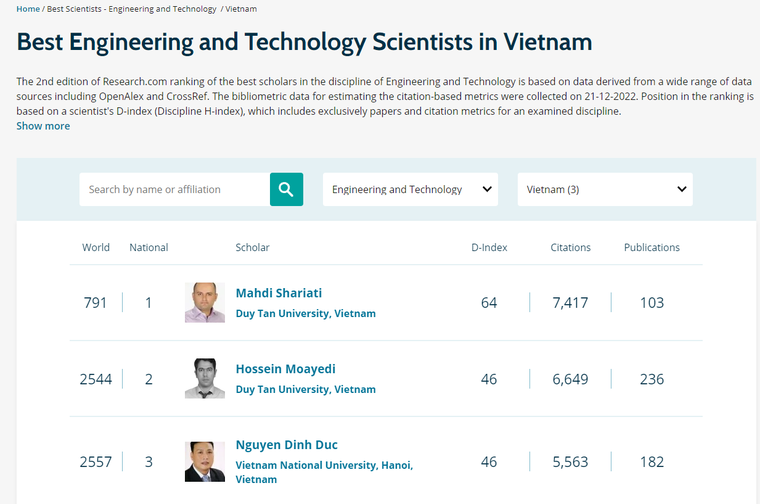Click the teal search magnifier button

click(x=286, y=189)
